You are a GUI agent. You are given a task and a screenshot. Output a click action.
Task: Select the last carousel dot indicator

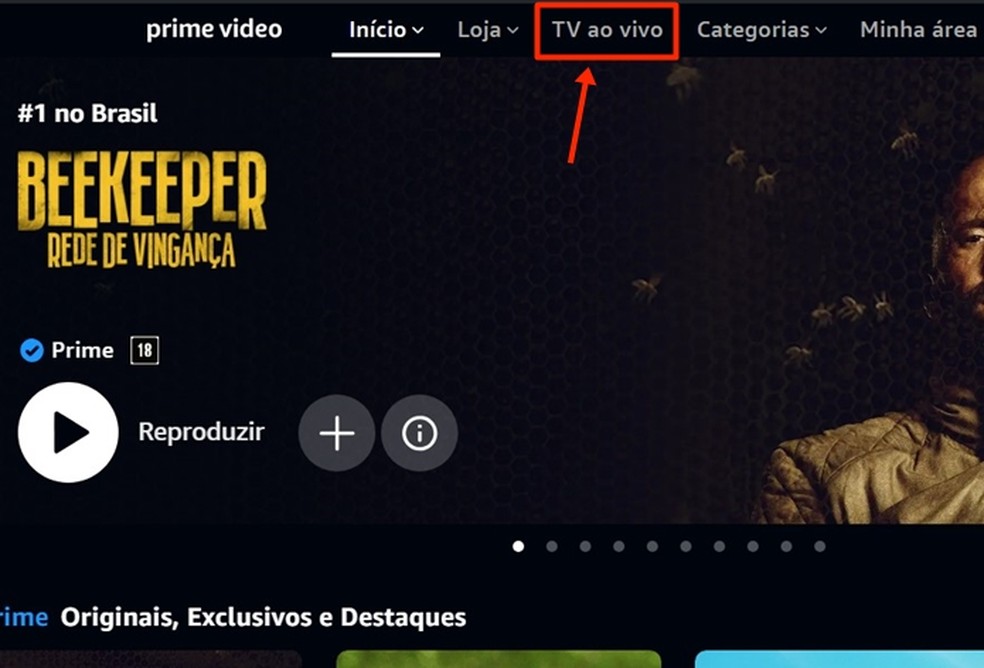coord(820,546)
